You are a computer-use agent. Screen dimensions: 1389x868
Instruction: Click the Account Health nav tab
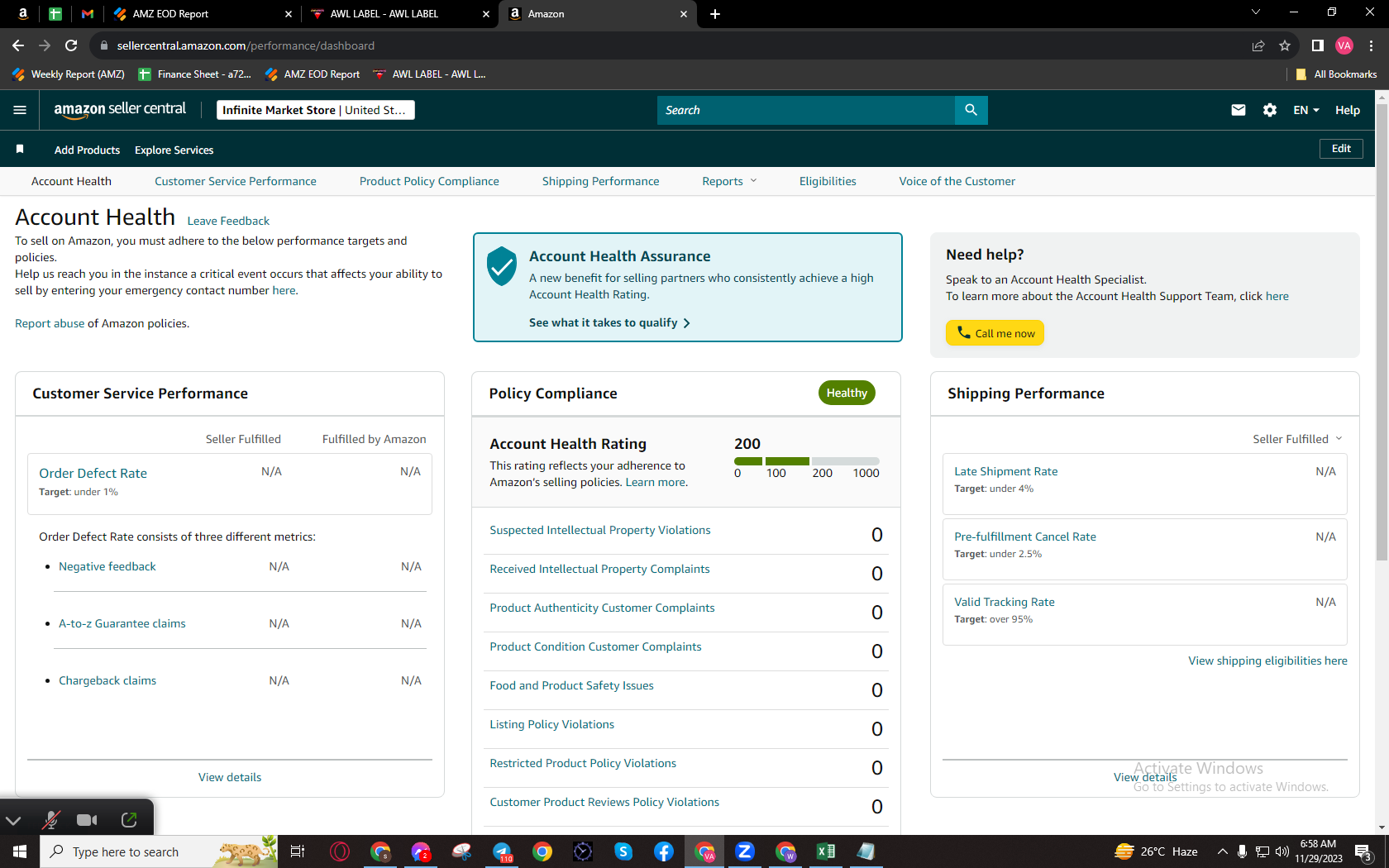71,181
